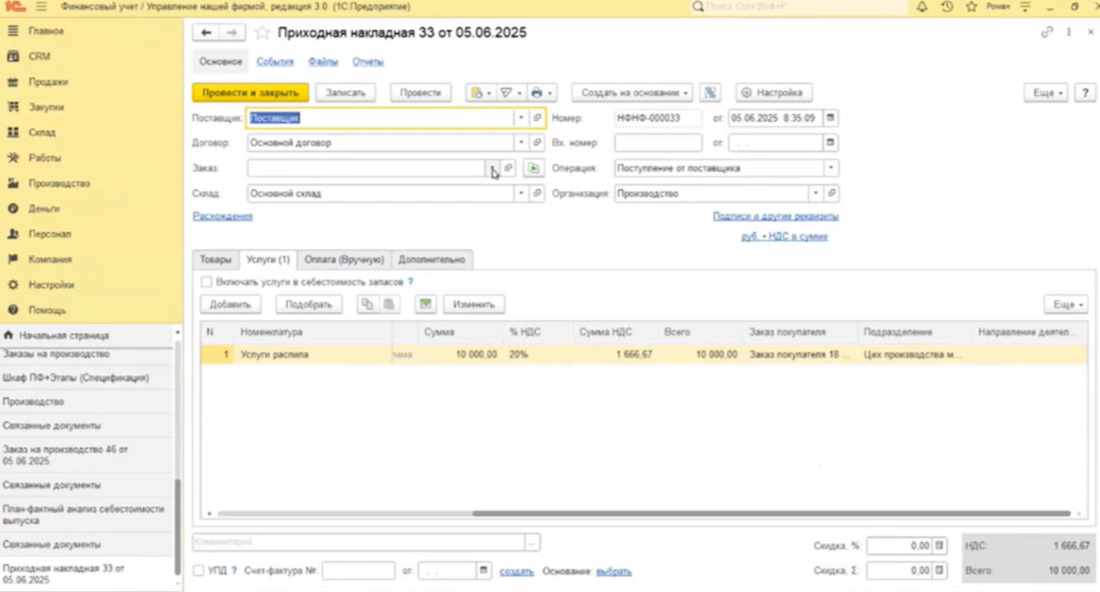Add document to favorites star

point(262,33)
